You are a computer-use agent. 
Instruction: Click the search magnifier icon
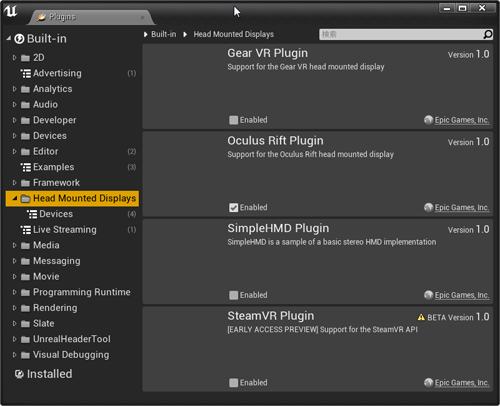[x=488, y=34]
